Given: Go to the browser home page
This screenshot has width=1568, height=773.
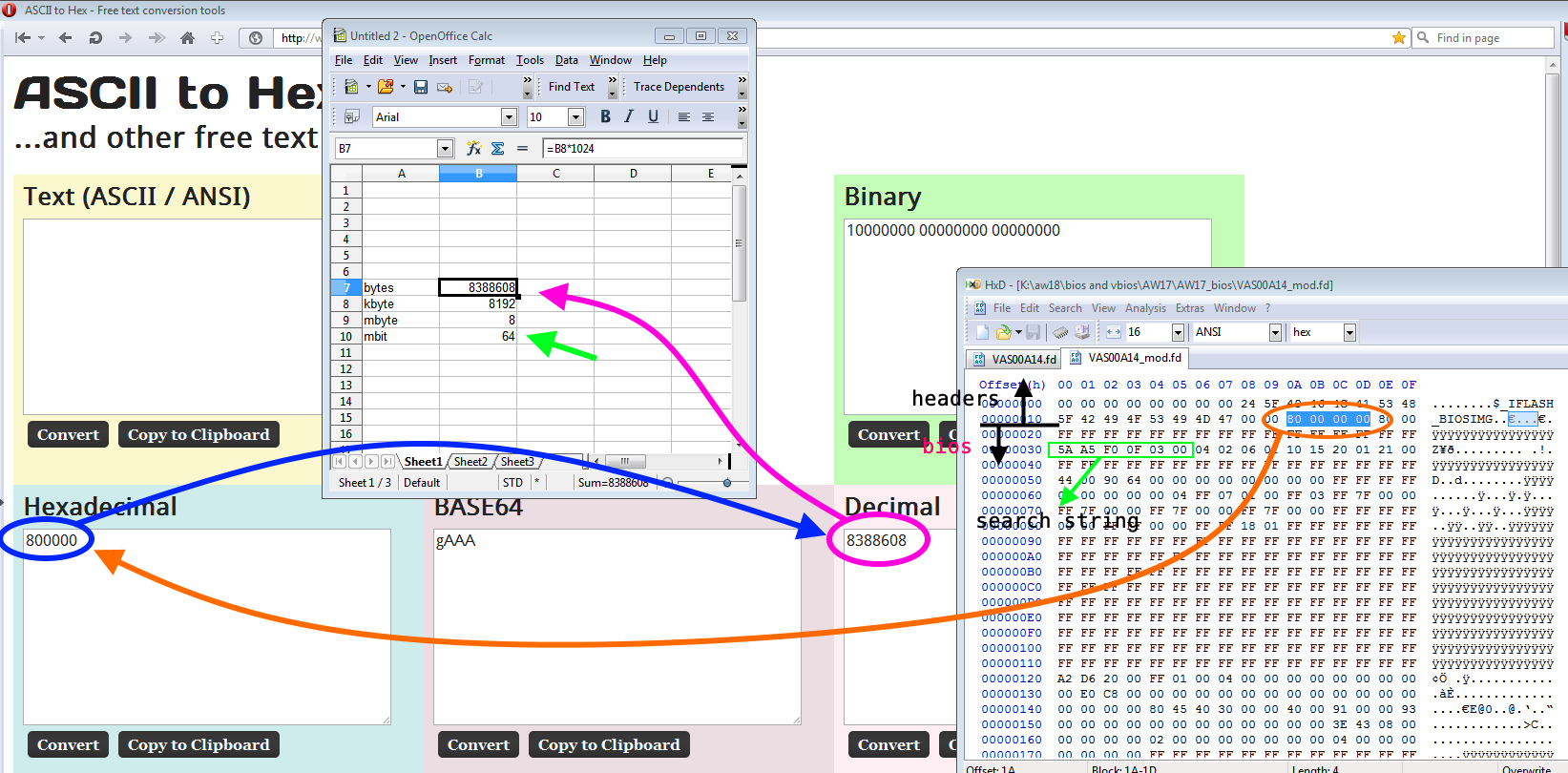Looking at the screenshot, I should (187, 38).
